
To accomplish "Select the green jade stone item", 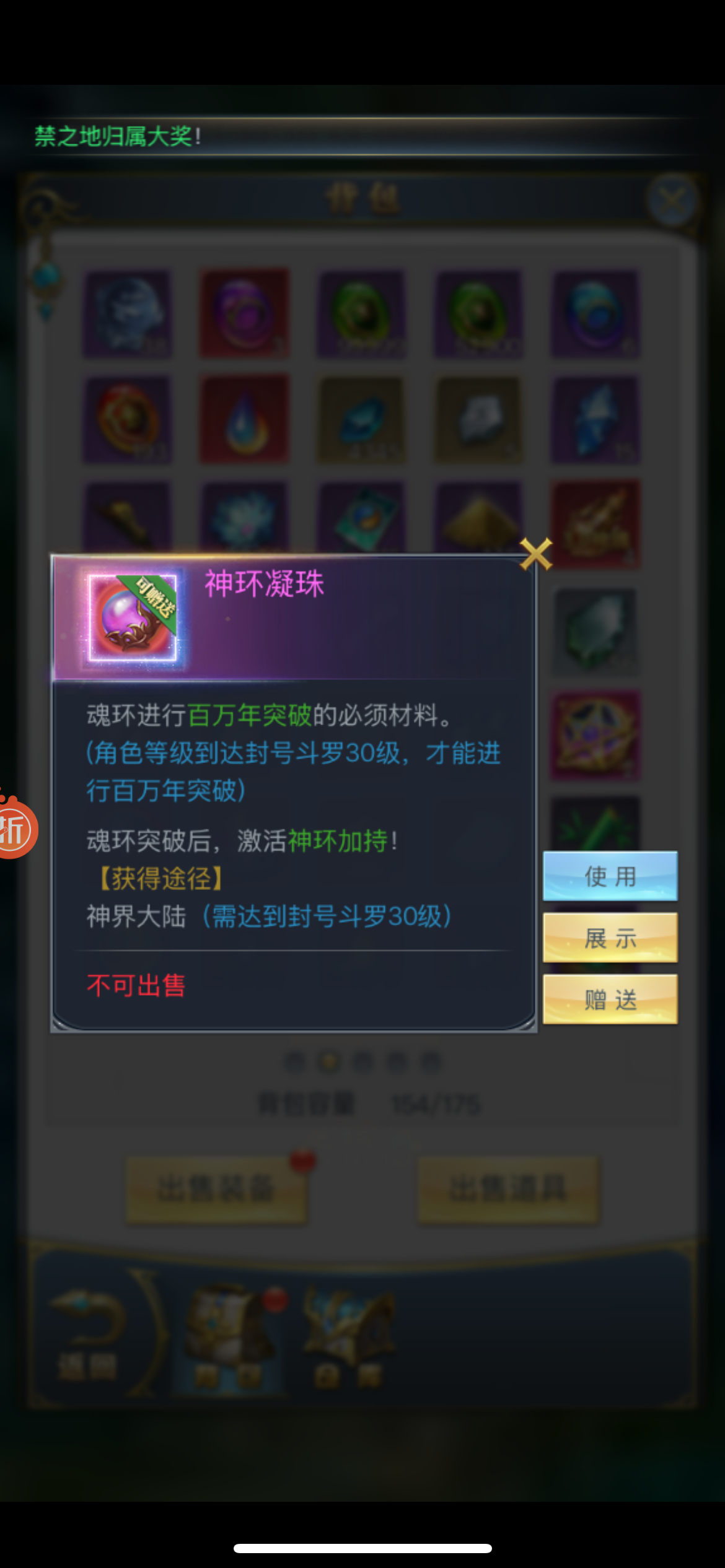I will coord(595,630).
